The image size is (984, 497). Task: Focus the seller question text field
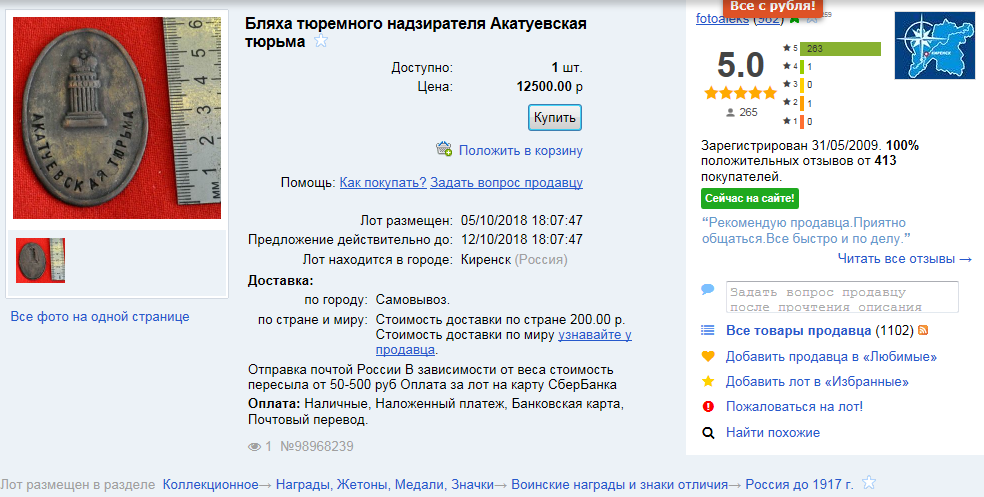842,297
